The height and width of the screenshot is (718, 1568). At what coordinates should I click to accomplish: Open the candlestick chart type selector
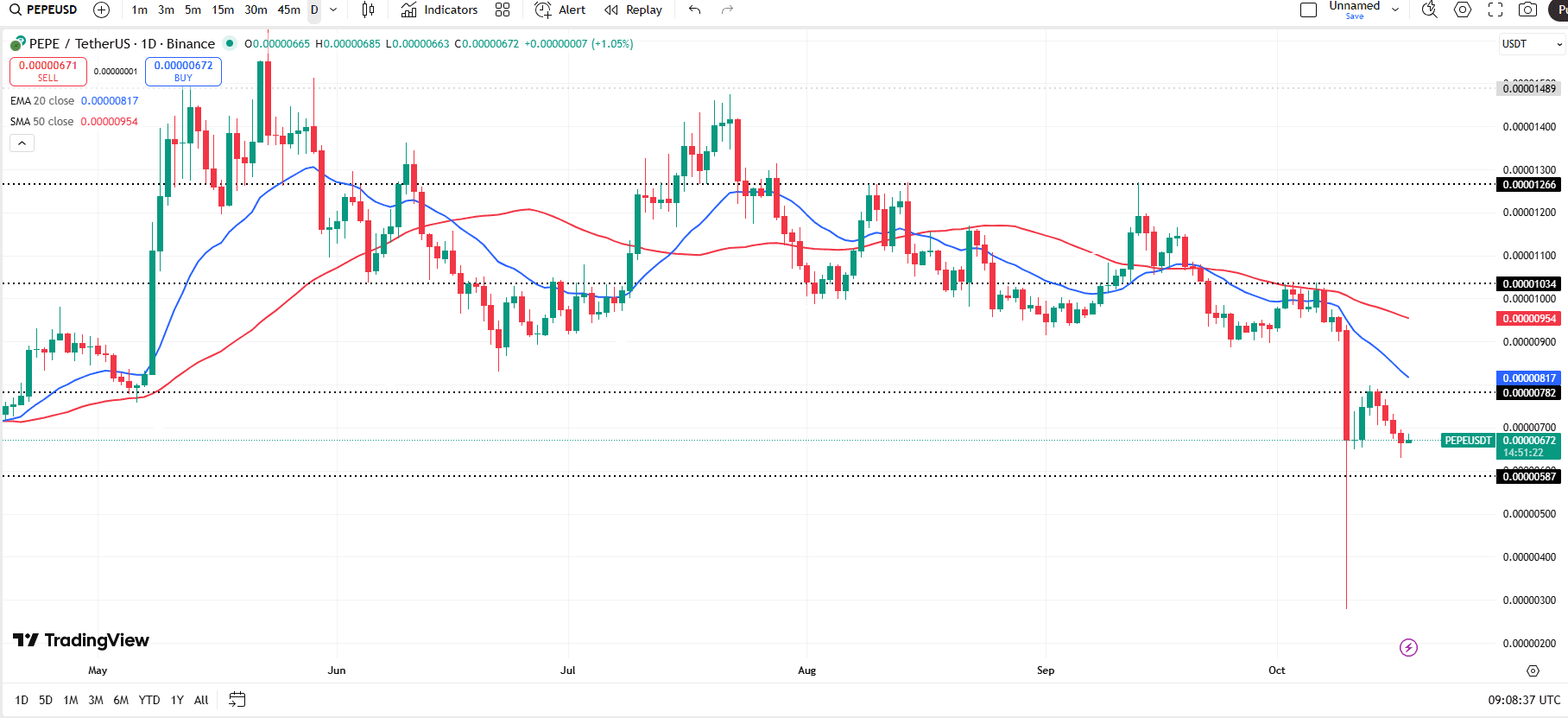pos(368,10)
